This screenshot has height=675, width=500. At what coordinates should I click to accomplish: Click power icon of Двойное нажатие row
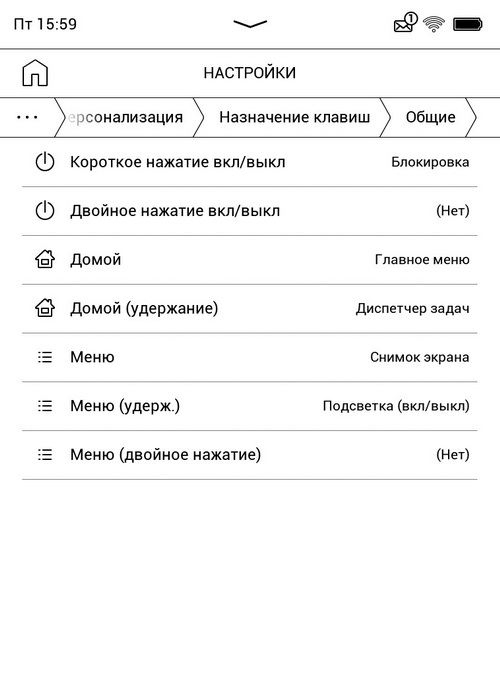coord(45,211)
